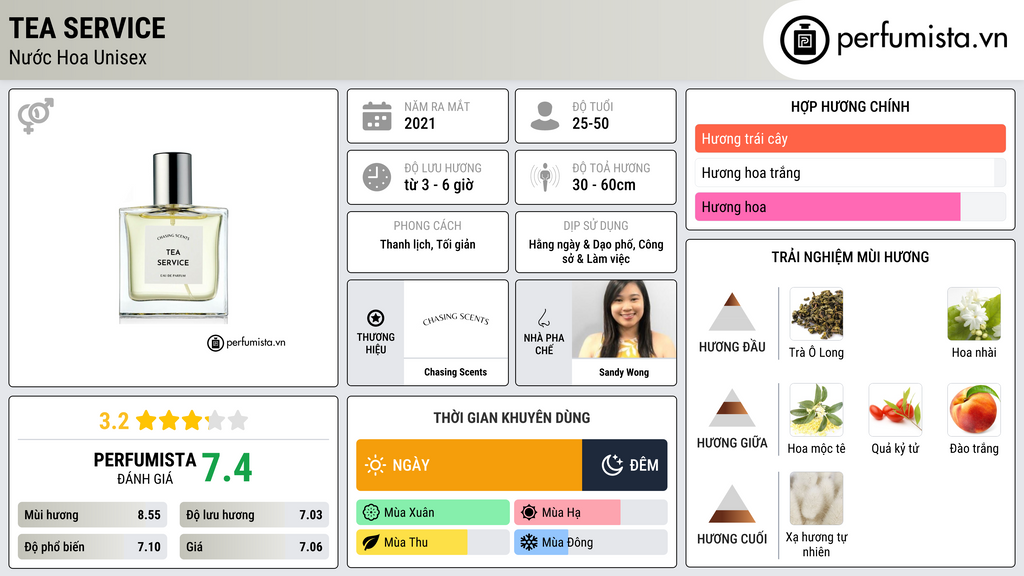The image size is (1024, 576).
Task: Select the Hương hoa trắng accord bar
Action: click(x=850, y=173)
